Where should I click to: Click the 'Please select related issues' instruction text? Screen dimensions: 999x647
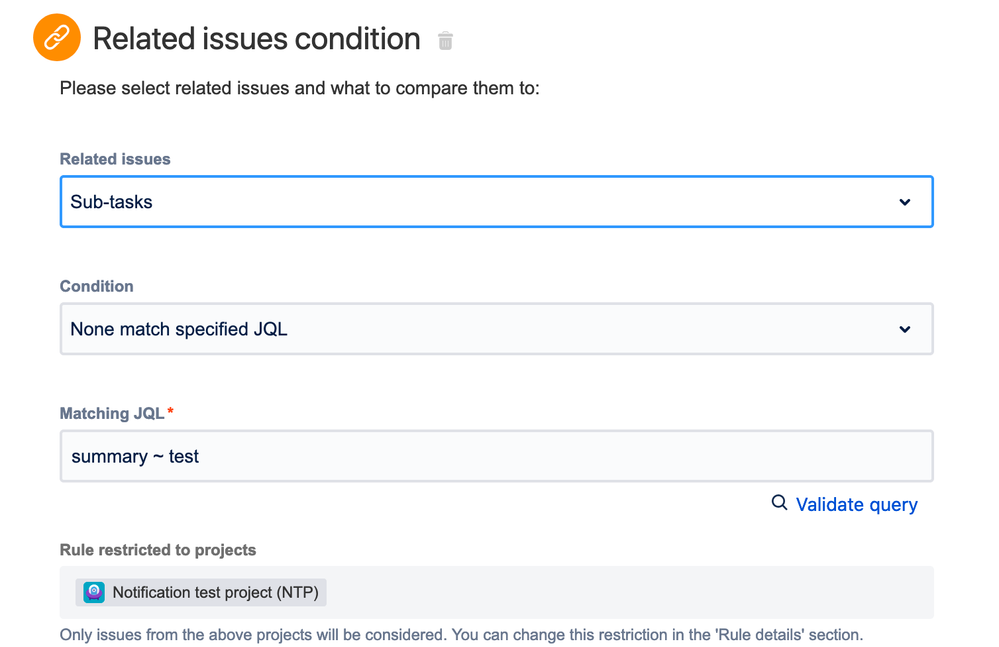(x=300, y=88)
